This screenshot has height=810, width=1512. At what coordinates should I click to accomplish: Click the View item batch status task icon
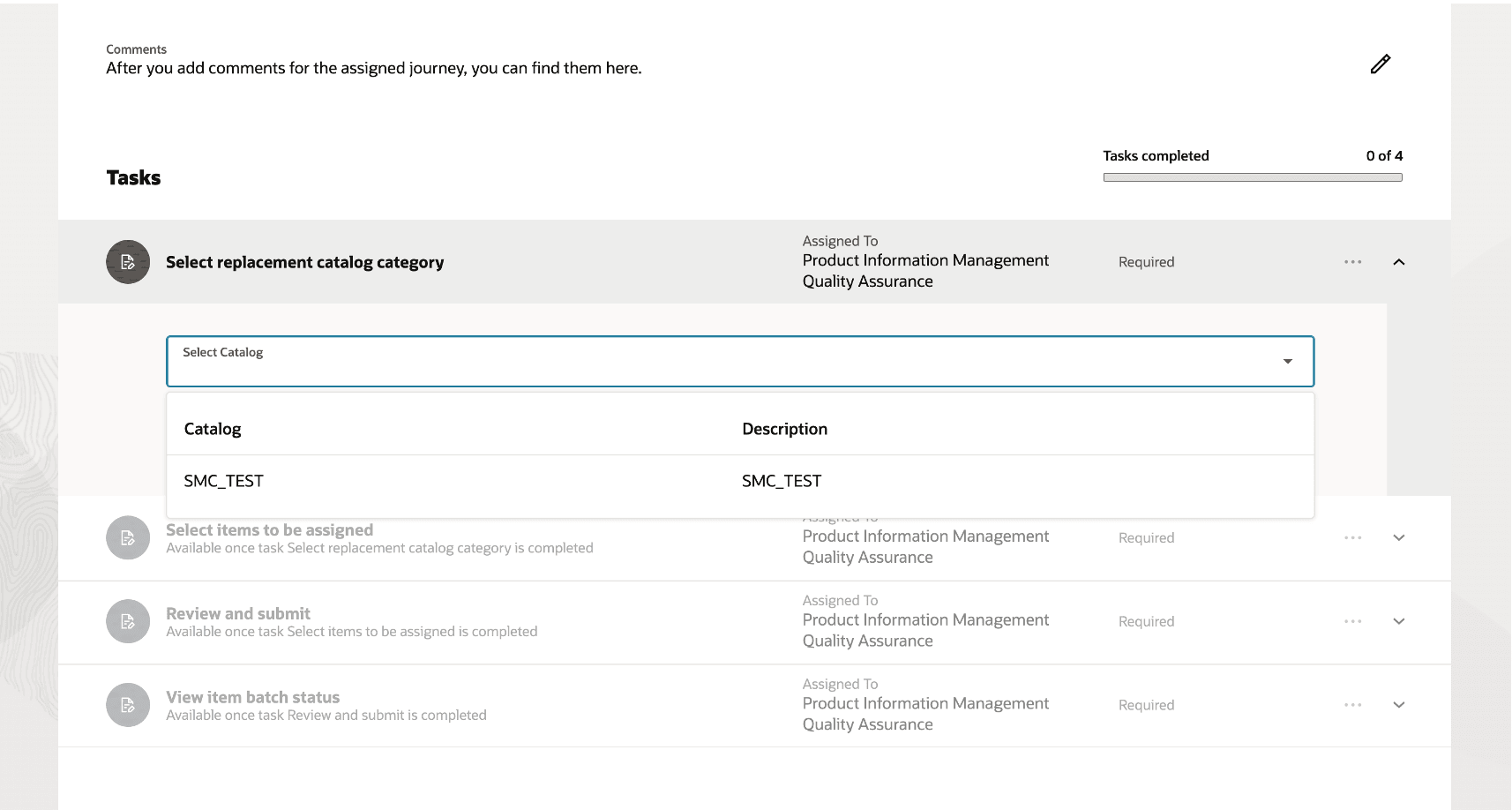[x=128, y=705]
